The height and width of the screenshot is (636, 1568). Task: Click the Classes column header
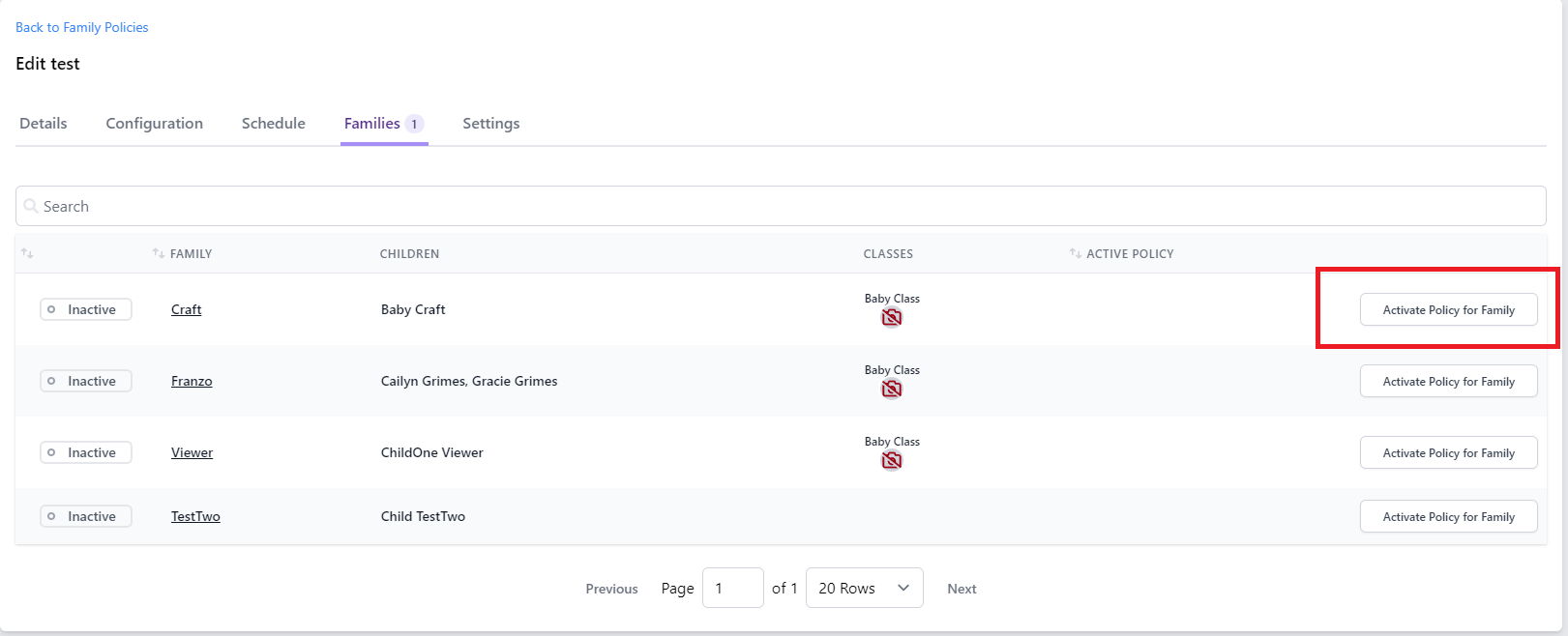pyautogui.click(x=888, y=253)
